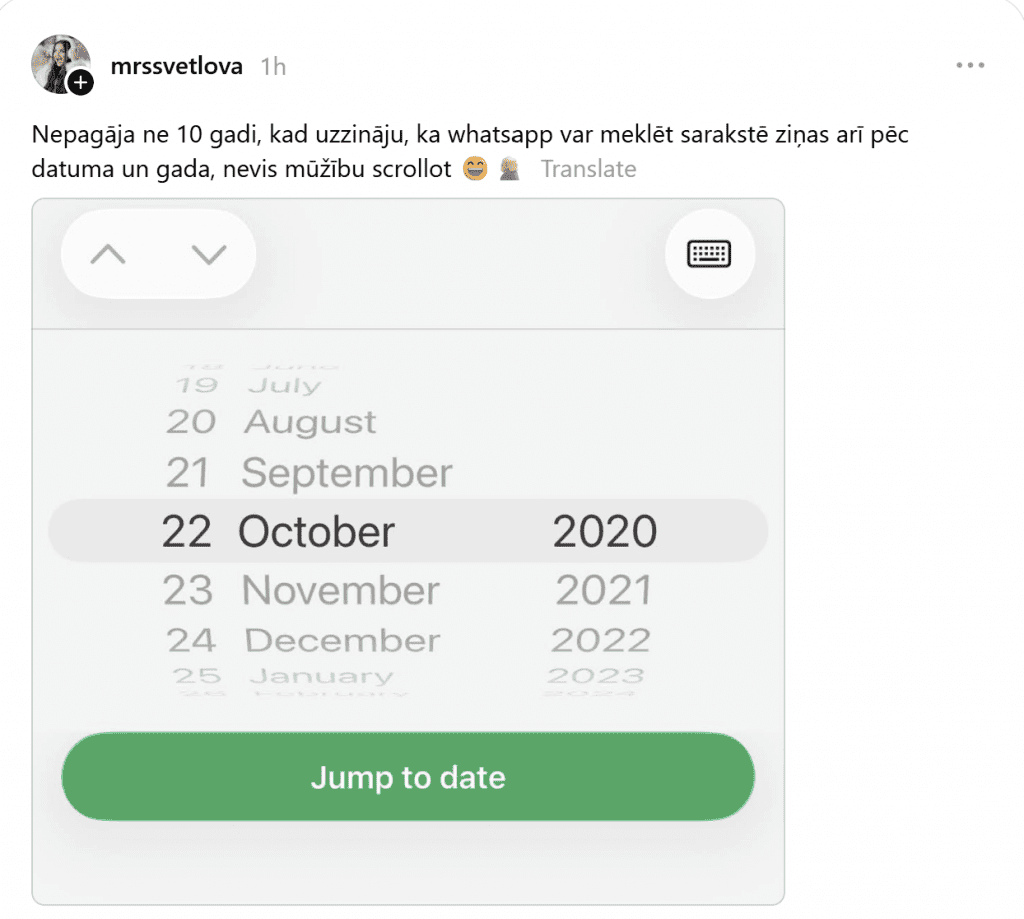Click the 1h post timestamp
The height and width of the screenshot is (919, 1024).
[273, 67]
